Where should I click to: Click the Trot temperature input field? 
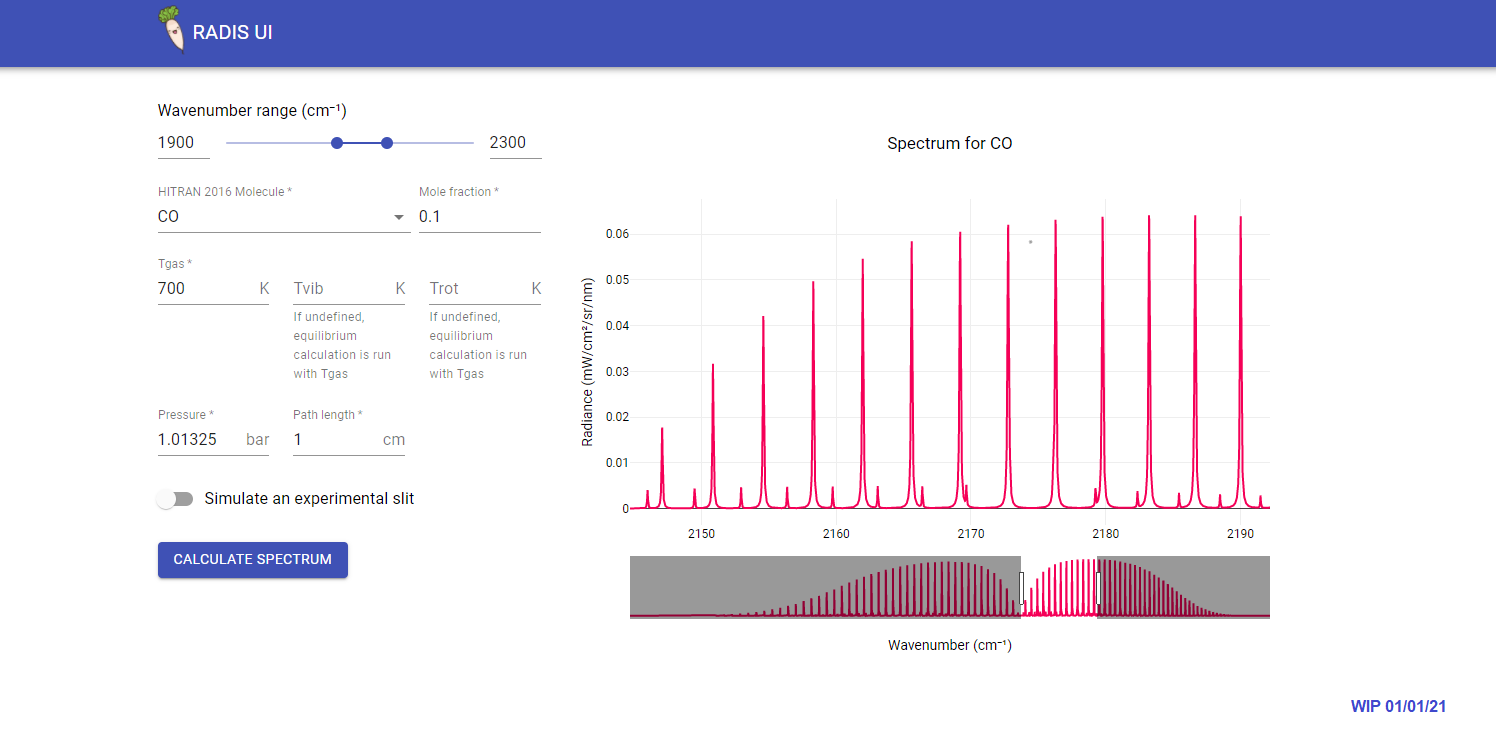tap(485, 289)
